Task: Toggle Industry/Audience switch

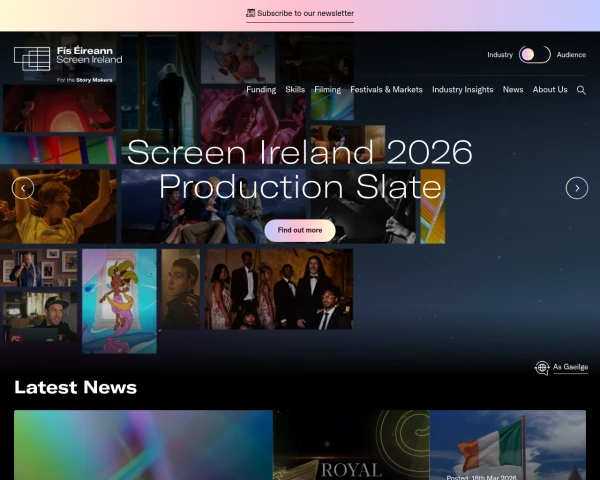Action: (x=535, y=54)
